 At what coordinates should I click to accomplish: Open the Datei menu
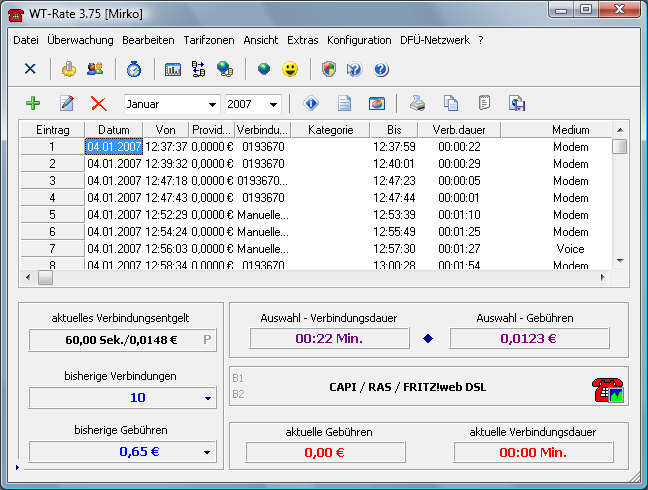tap(26, 40)
